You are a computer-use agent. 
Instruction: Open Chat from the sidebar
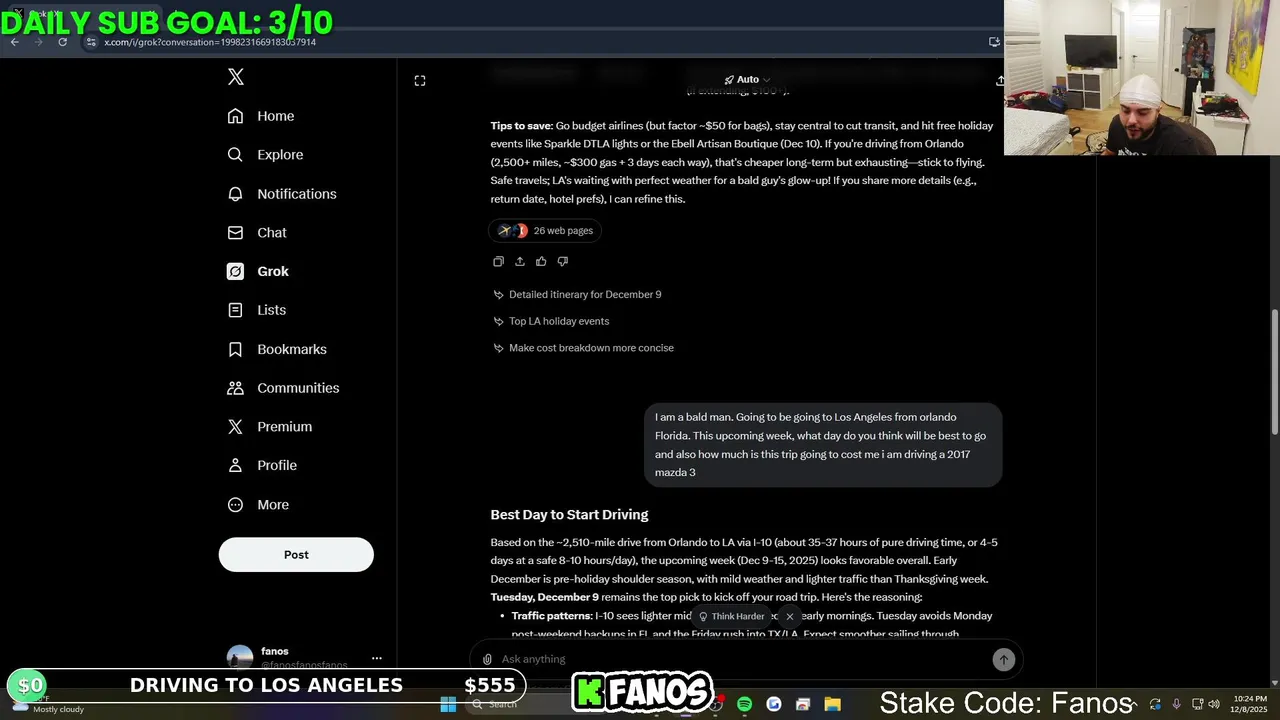(x=257, y=232)
